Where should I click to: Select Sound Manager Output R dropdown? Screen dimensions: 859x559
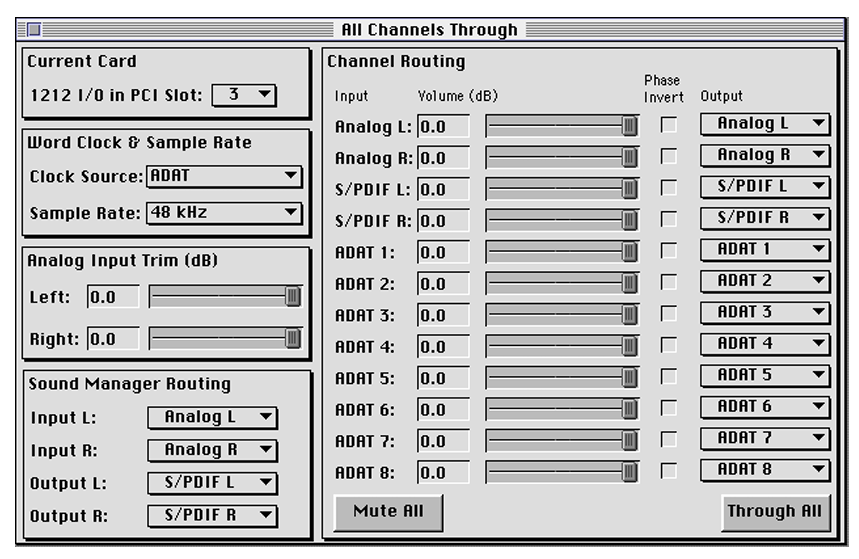[x=212, y=516]
